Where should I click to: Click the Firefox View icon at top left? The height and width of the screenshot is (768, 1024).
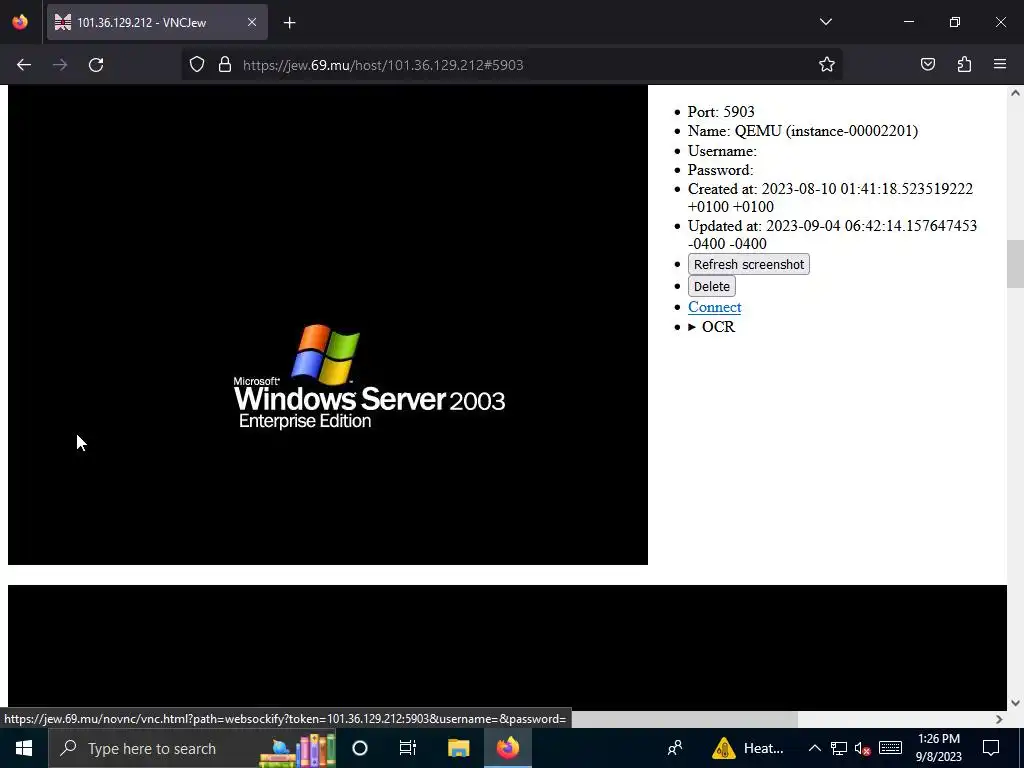pos(20,22)
